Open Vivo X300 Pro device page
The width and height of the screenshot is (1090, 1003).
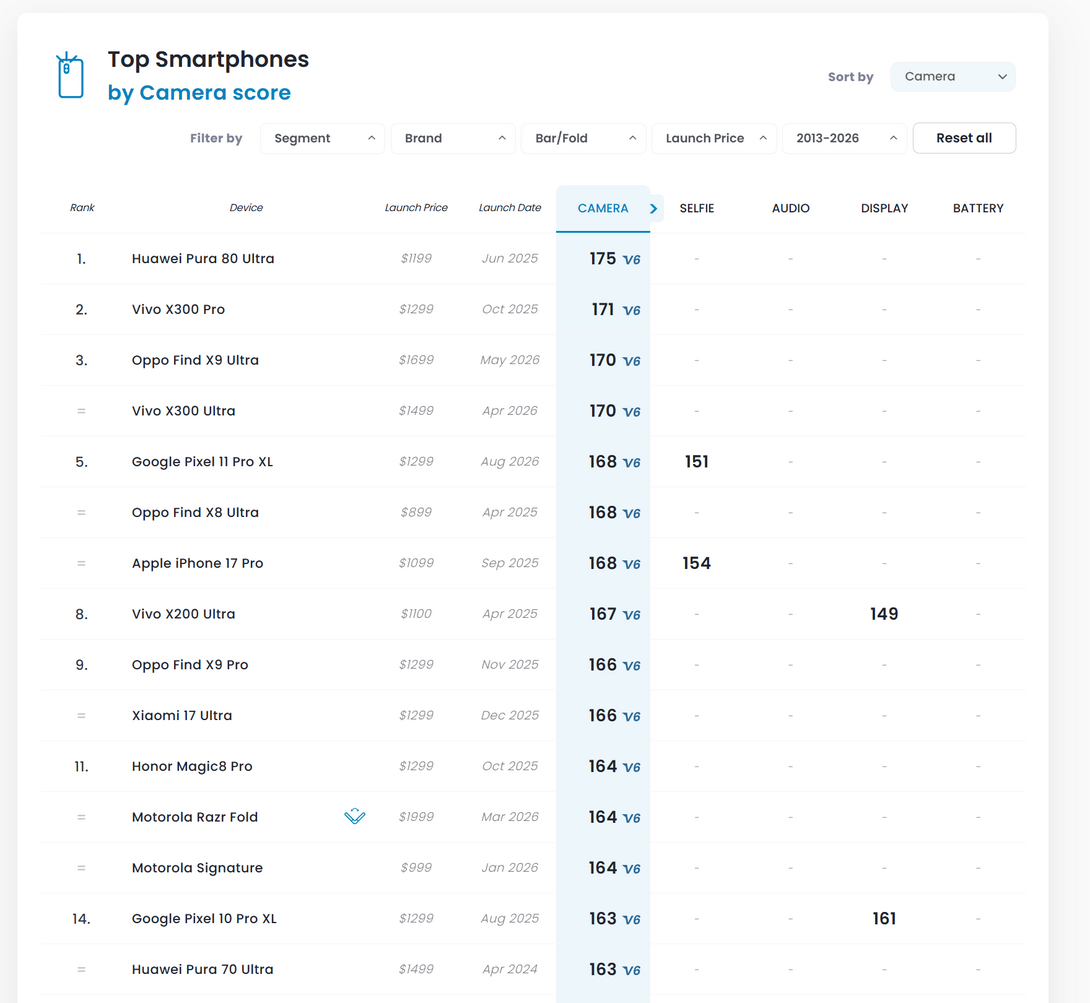click(x=179, y=309)
